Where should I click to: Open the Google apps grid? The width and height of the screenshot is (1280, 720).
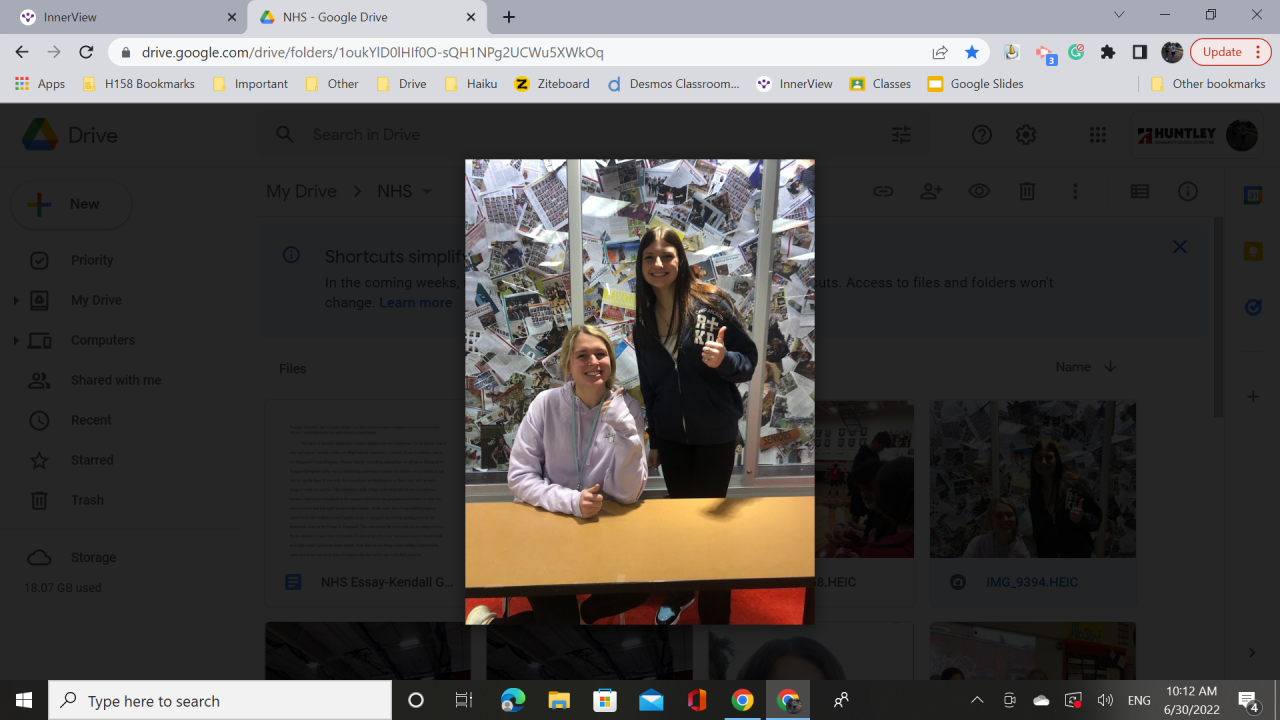point(1098,135)
